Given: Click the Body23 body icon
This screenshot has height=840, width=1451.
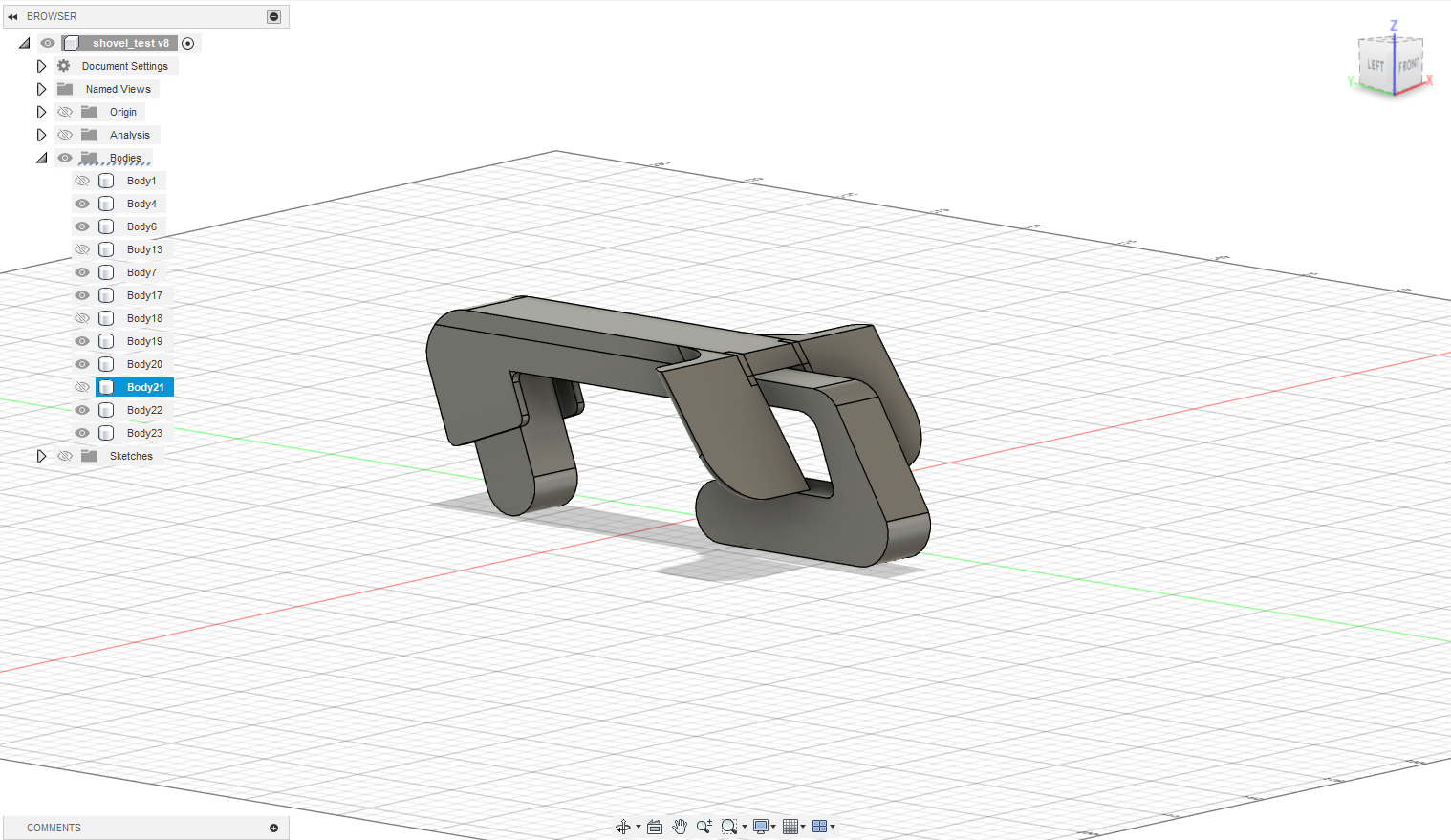Looking at the screenshot, I should [x=106, y=433].
